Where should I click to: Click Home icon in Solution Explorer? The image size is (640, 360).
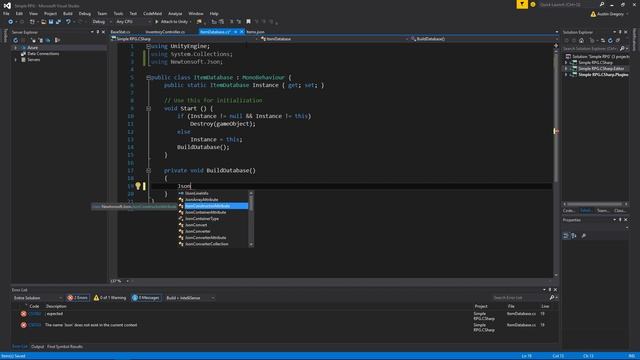(x=581, y=40)
